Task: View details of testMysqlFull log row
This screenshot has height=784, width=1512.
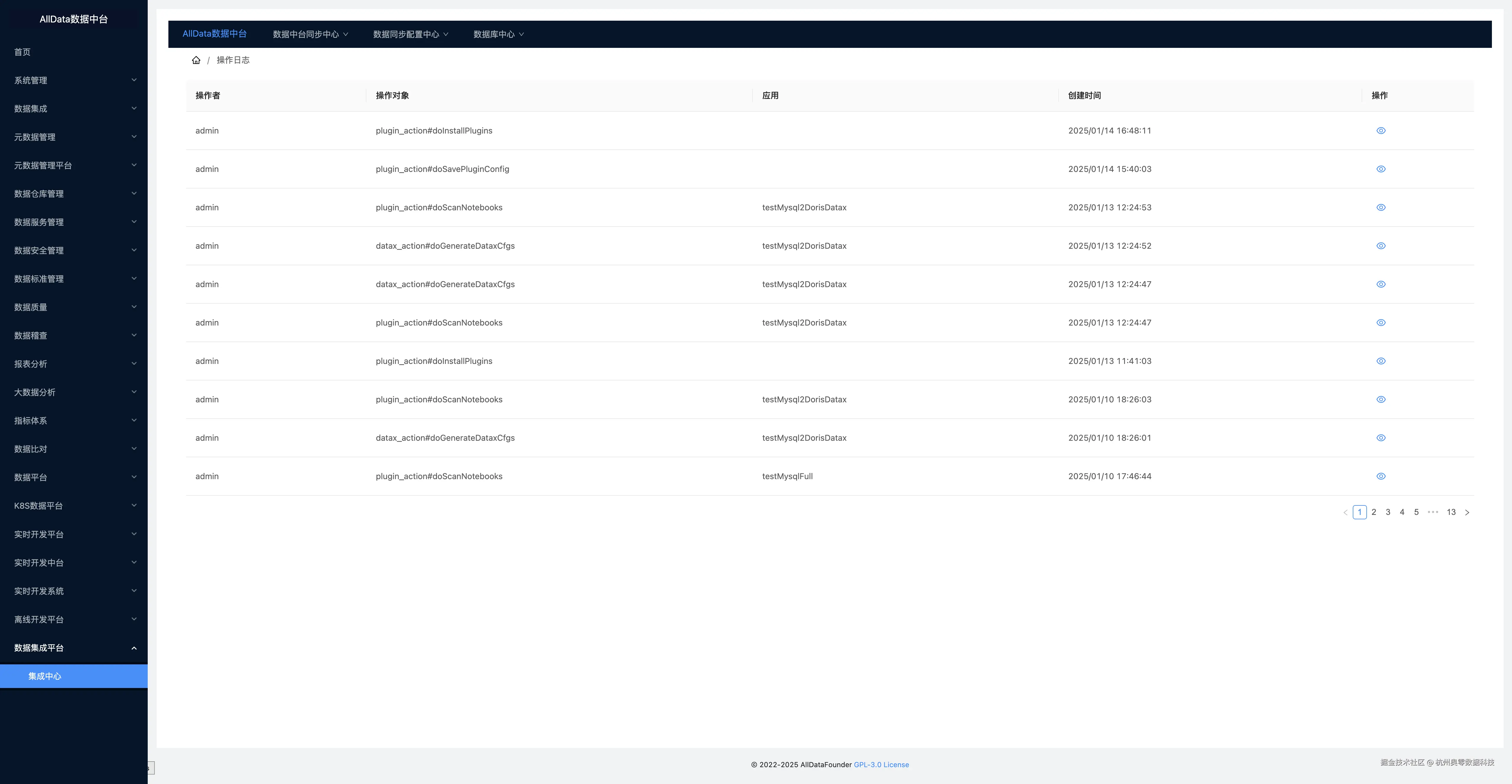Action: pyautogui.click(x=1381, y=476)
